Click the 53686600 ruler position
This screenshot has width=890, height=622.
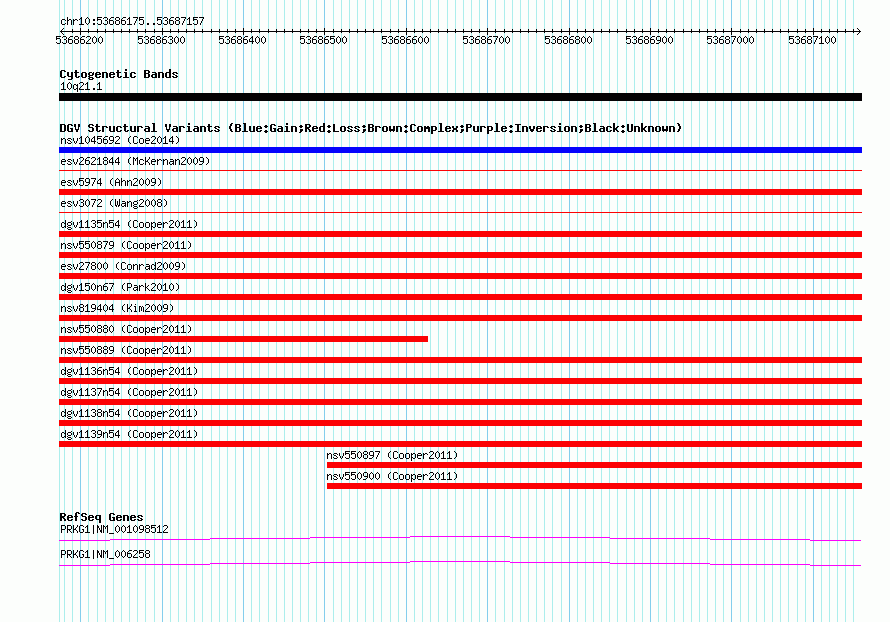[405, 40]
